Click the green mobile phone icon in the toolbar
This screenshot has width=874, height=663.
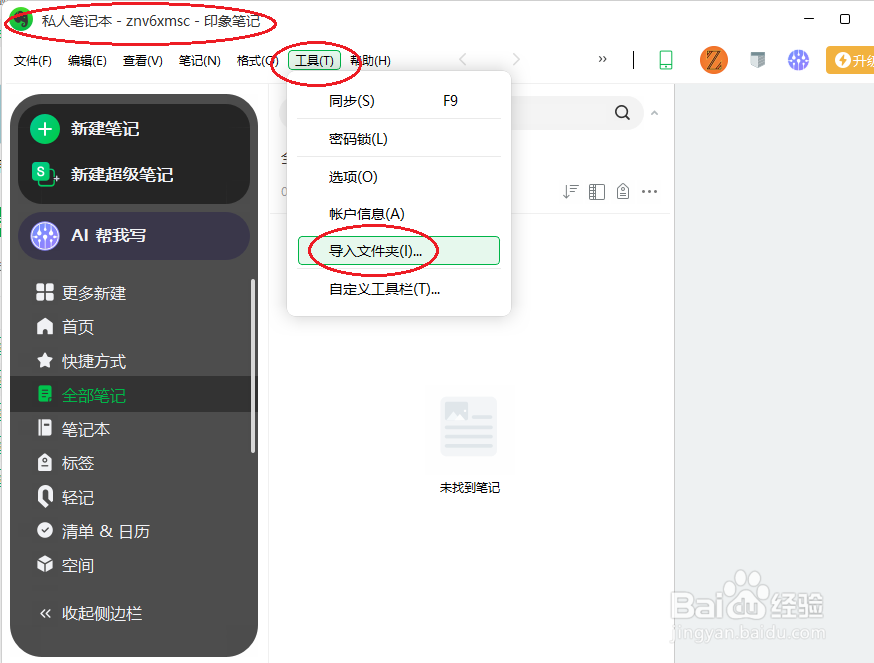pos(666,61)
